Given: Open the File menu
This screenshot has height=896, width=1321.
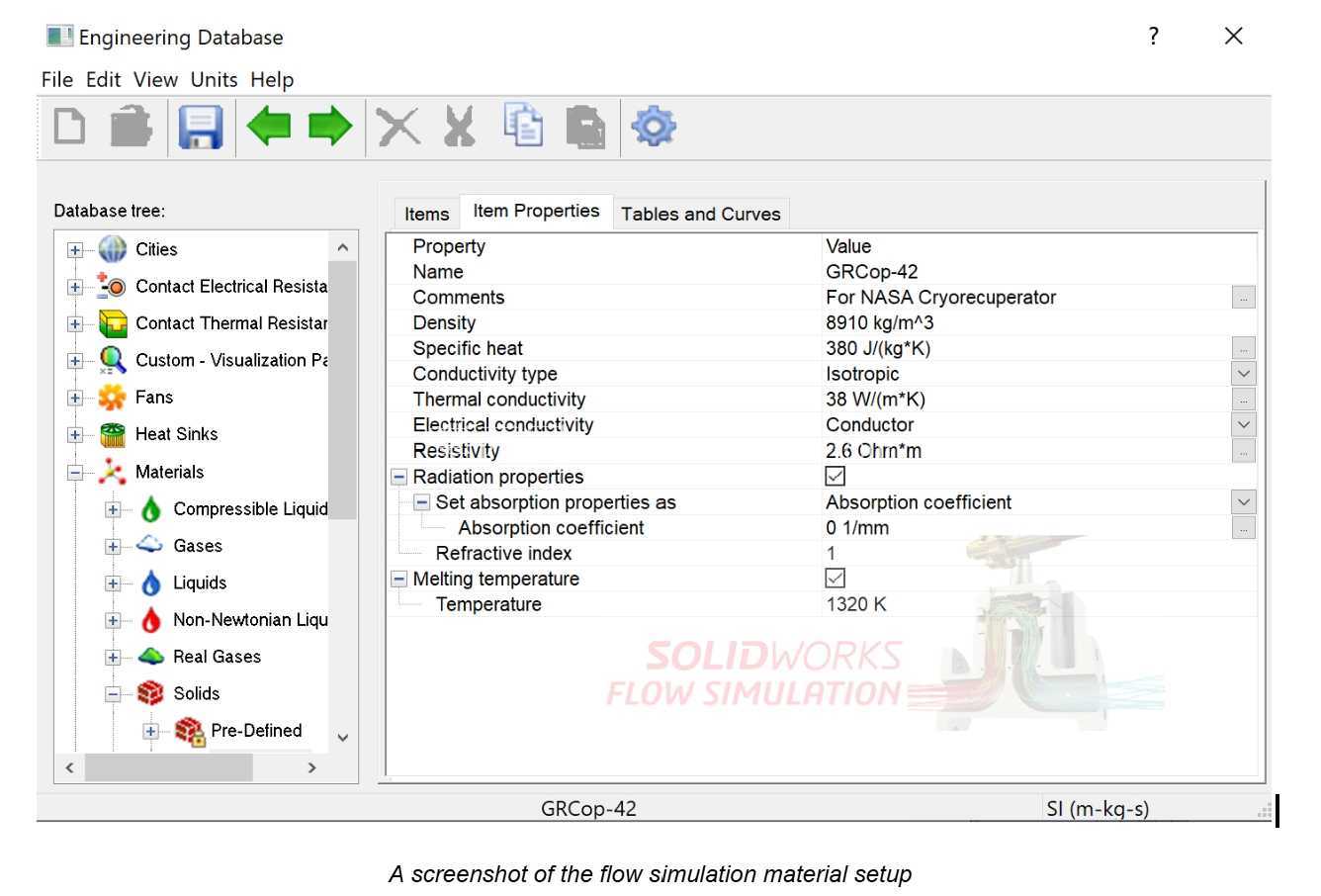Looking at the screenshot, I should pyautogui.click(x=57, y=80).
